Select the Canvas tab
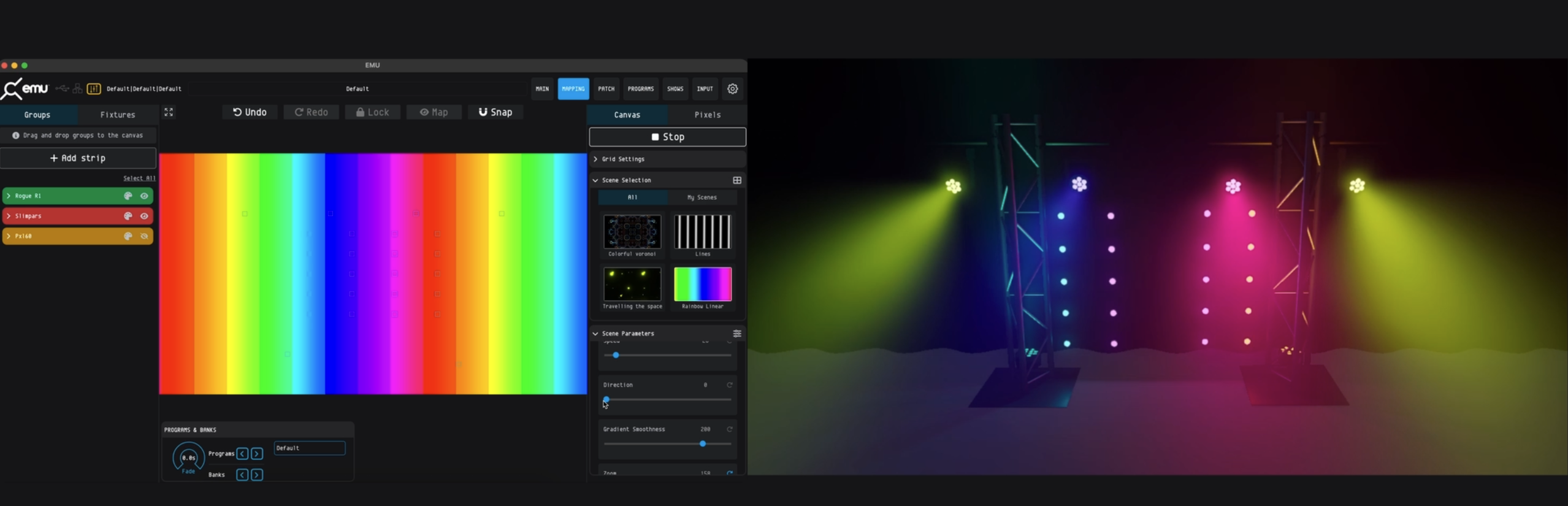 click(x=627, y=115)
